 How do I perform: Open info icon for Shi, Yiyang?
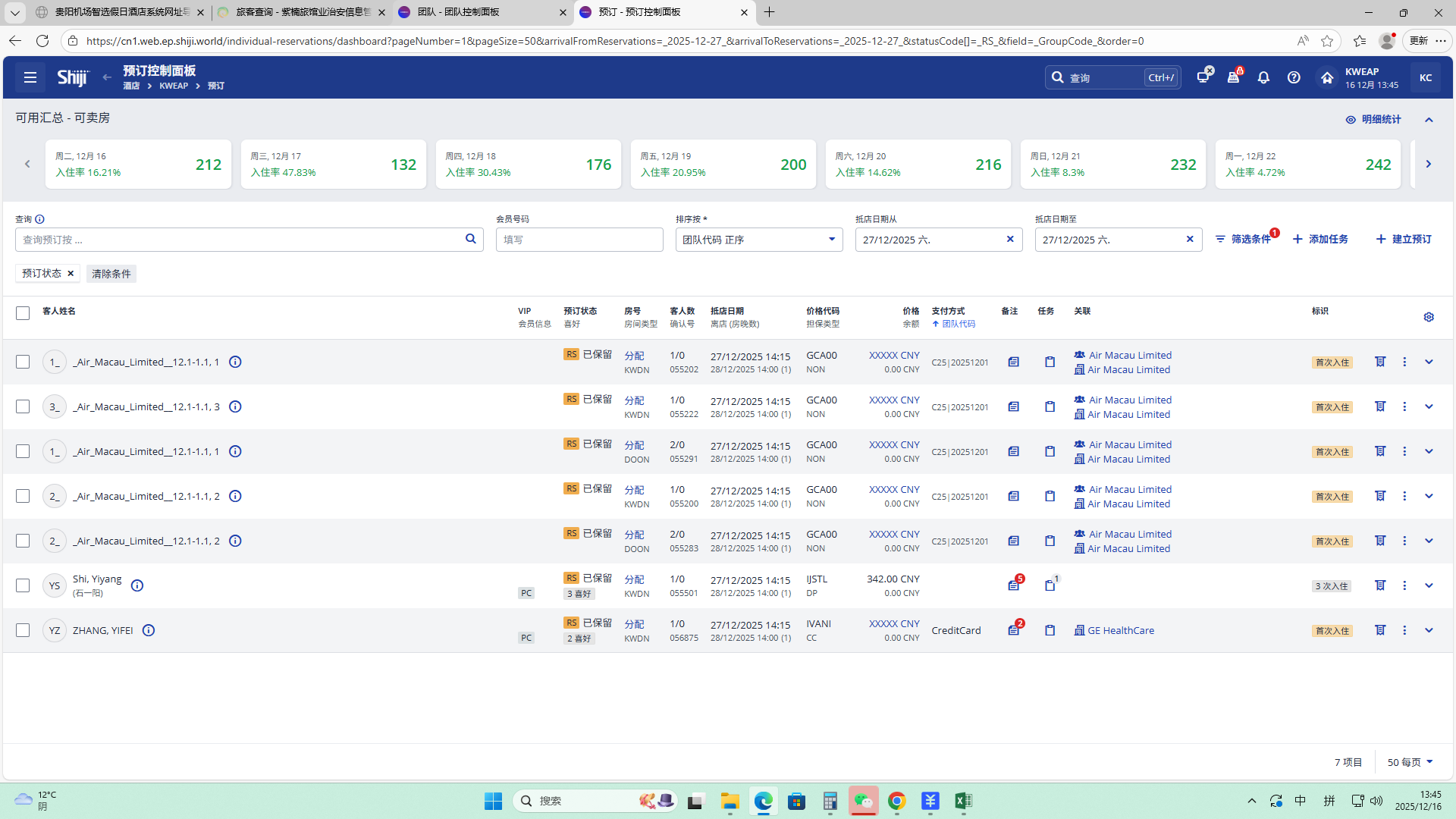click(137, 585)
